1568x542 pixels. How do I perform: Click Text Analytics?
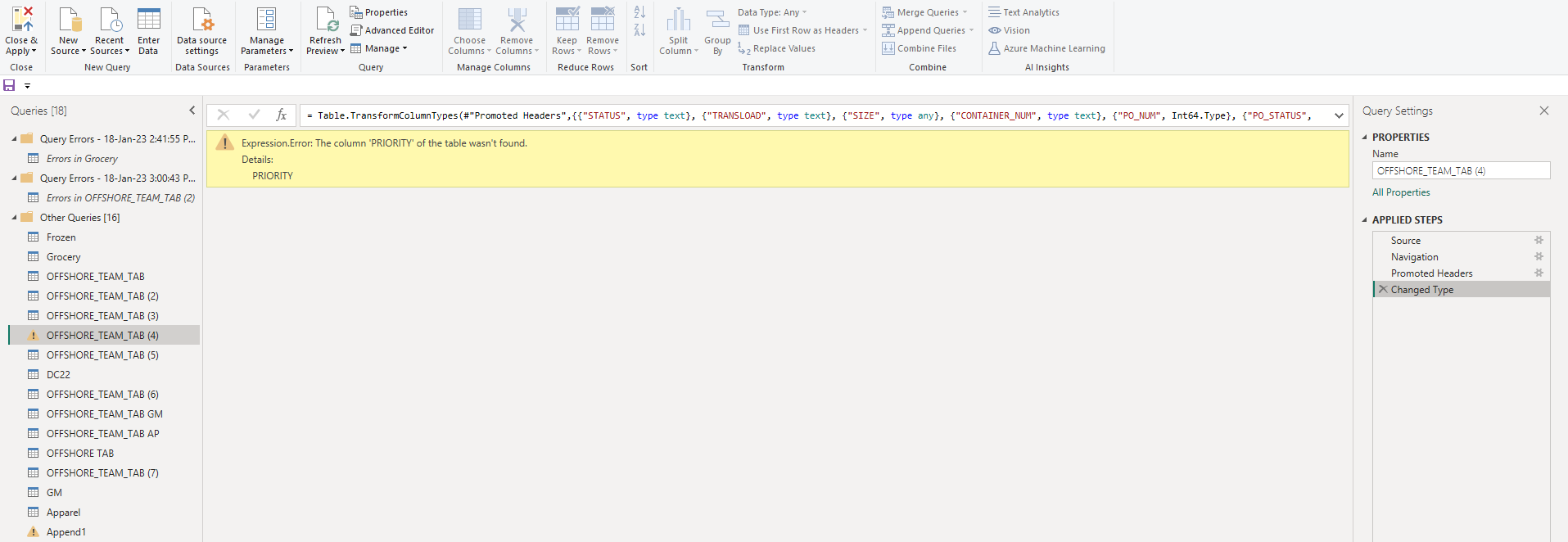pos(1023,12)
